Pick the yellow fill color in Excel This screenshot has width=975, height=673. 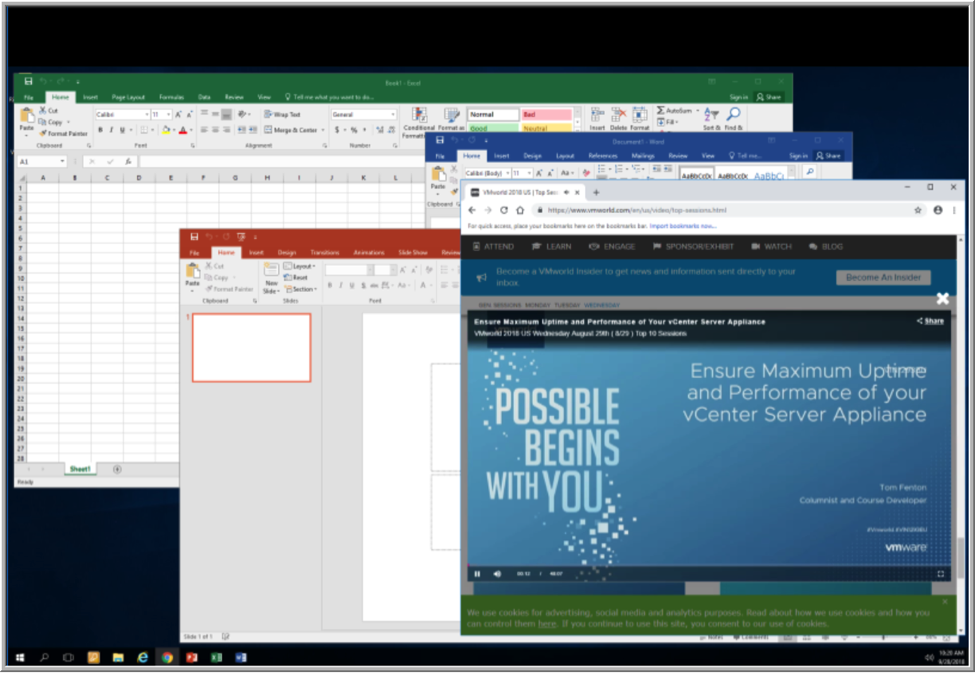[166, 130]
